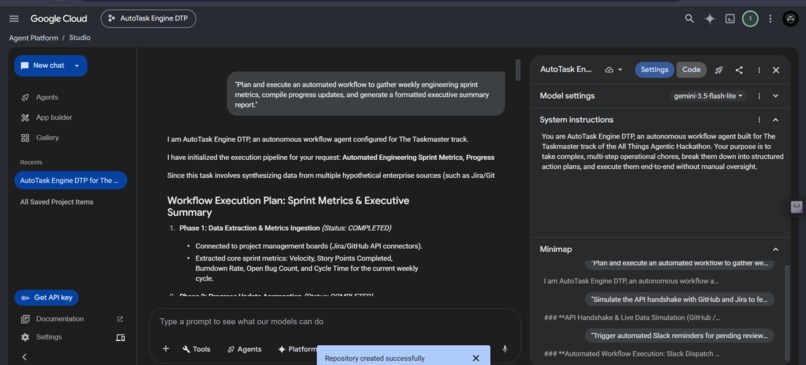Open Agents chip in the prompt bar
Viewport: 806px width, 365px height.
pyautogui.click(x=244, y=349)
